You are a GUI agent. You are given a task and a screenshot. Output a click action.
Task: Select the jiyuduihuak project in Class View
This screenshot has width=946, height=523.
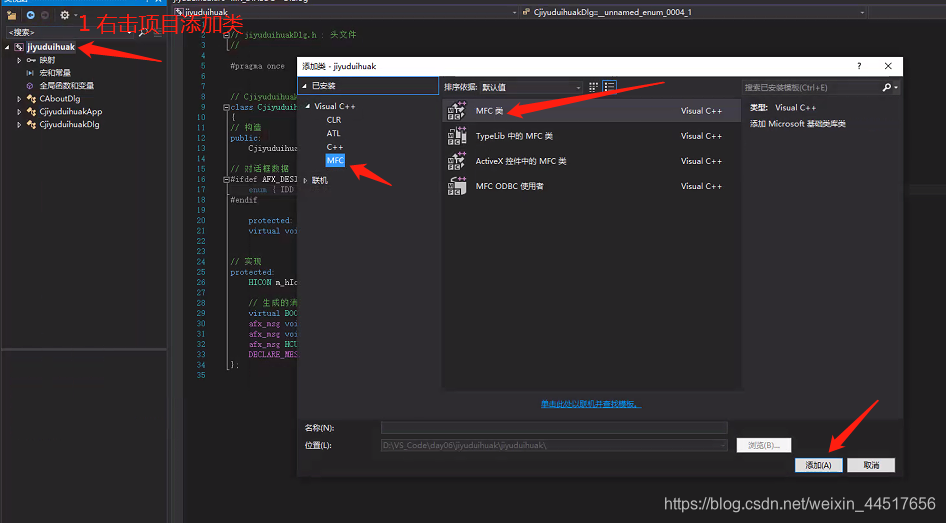[x=51, y=47]
